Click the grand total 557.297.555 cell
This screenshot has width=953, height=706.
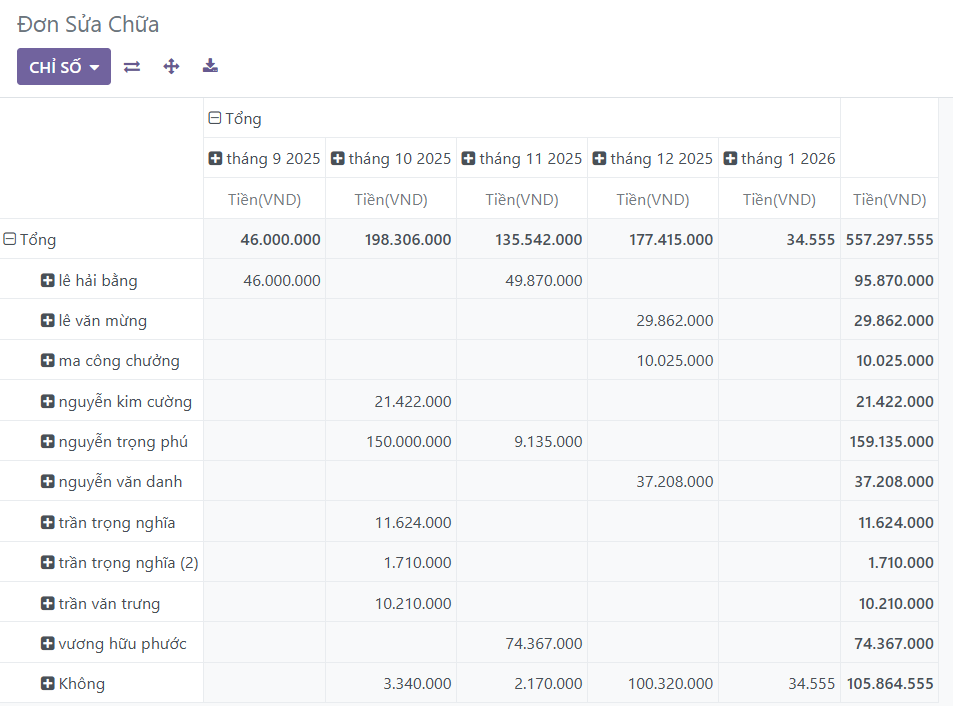[889, 240]
